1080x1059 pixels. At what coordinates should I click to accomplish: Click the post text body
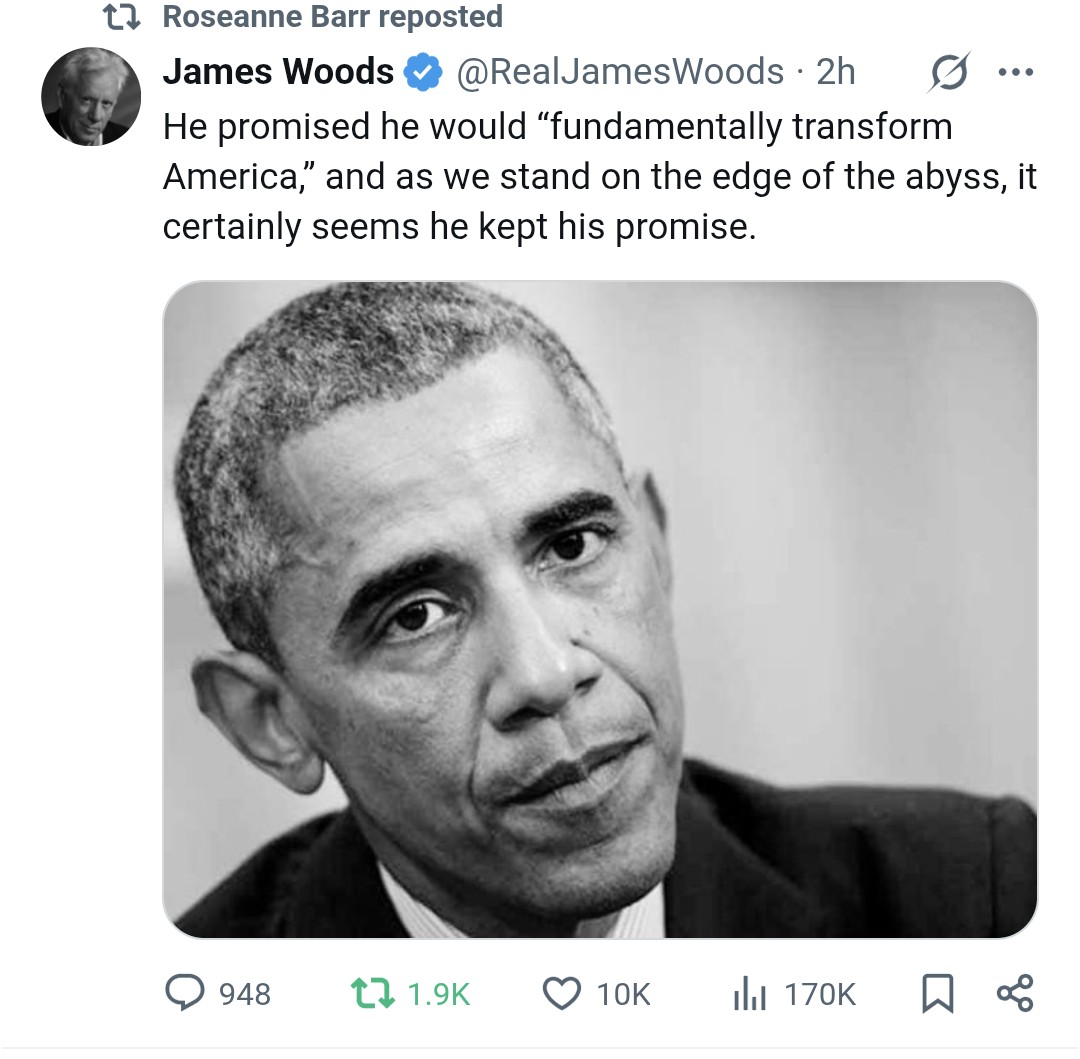click(x=599, y=176)
